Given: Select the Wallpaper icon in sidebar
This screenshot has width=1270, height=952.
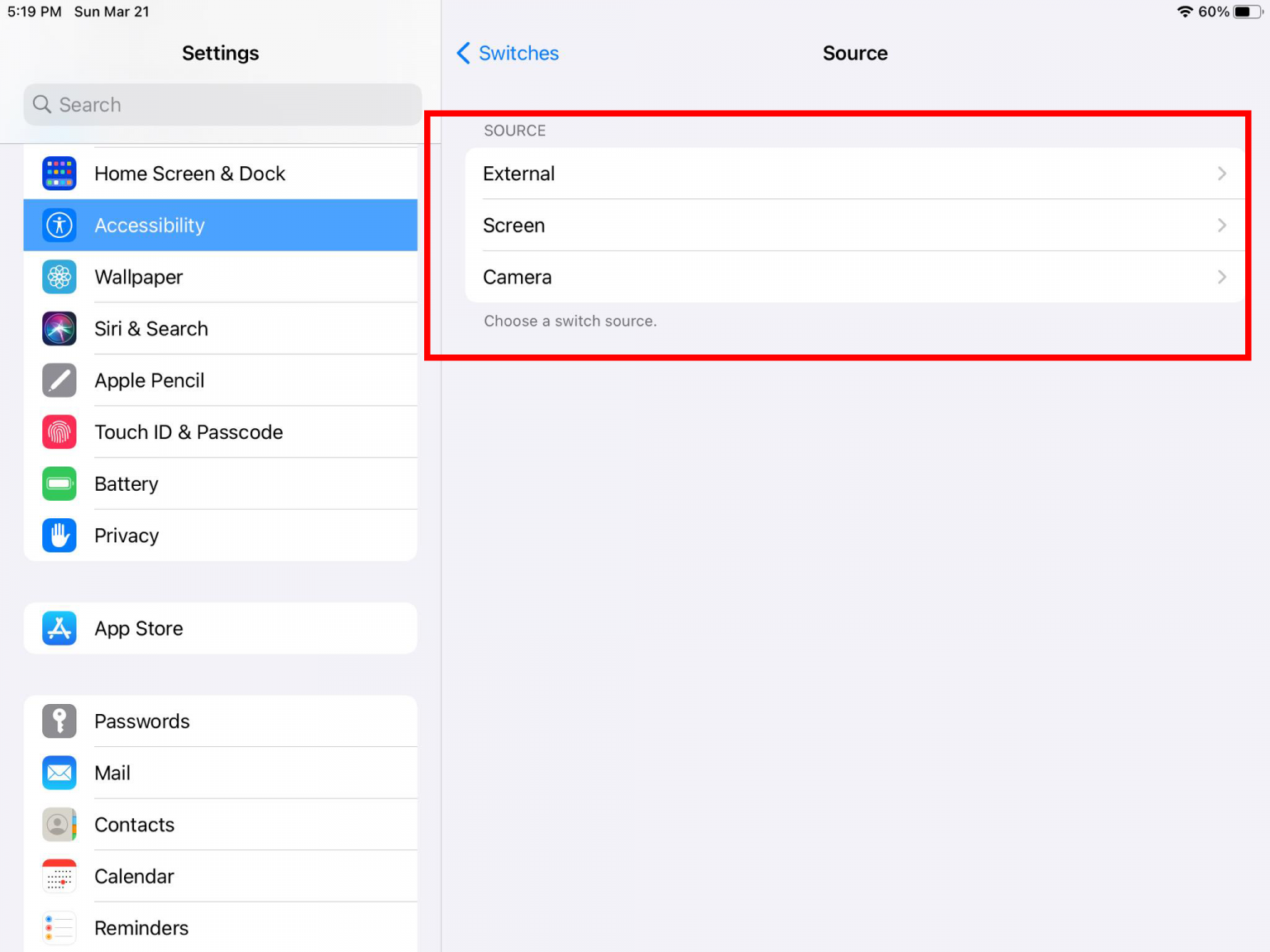Looking at the screenshot, I should point(59,277).
